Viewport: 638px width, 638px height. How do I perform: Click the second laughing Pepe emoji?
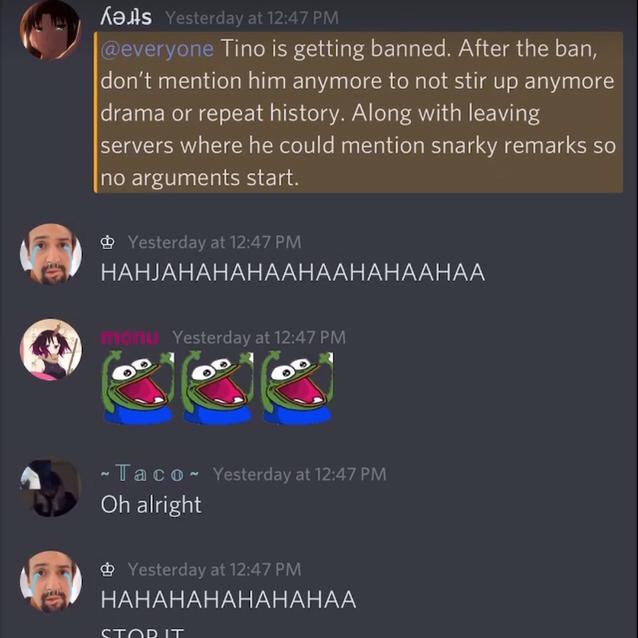(217, 388)
